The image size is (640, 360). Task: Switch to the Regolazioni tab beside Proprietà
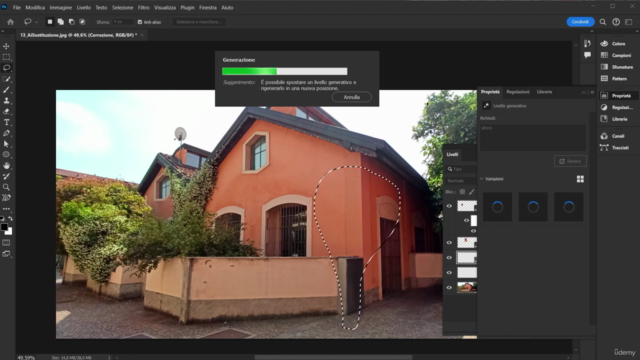[x=518, y=92]
